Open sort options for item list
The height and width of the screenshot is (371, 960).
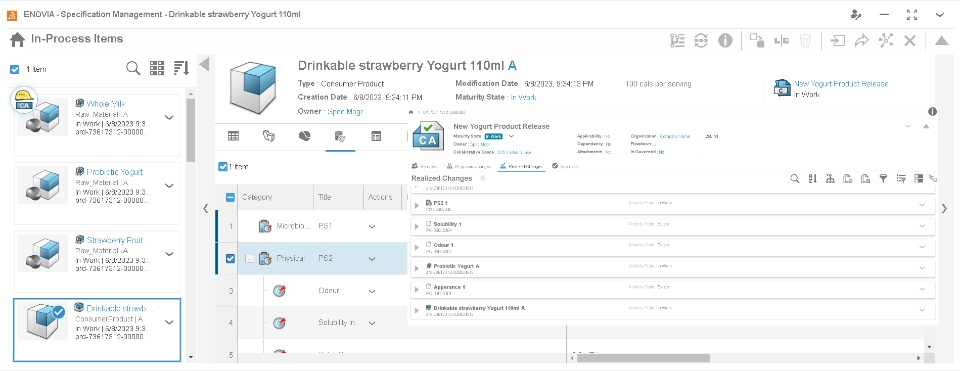[181, 68]
